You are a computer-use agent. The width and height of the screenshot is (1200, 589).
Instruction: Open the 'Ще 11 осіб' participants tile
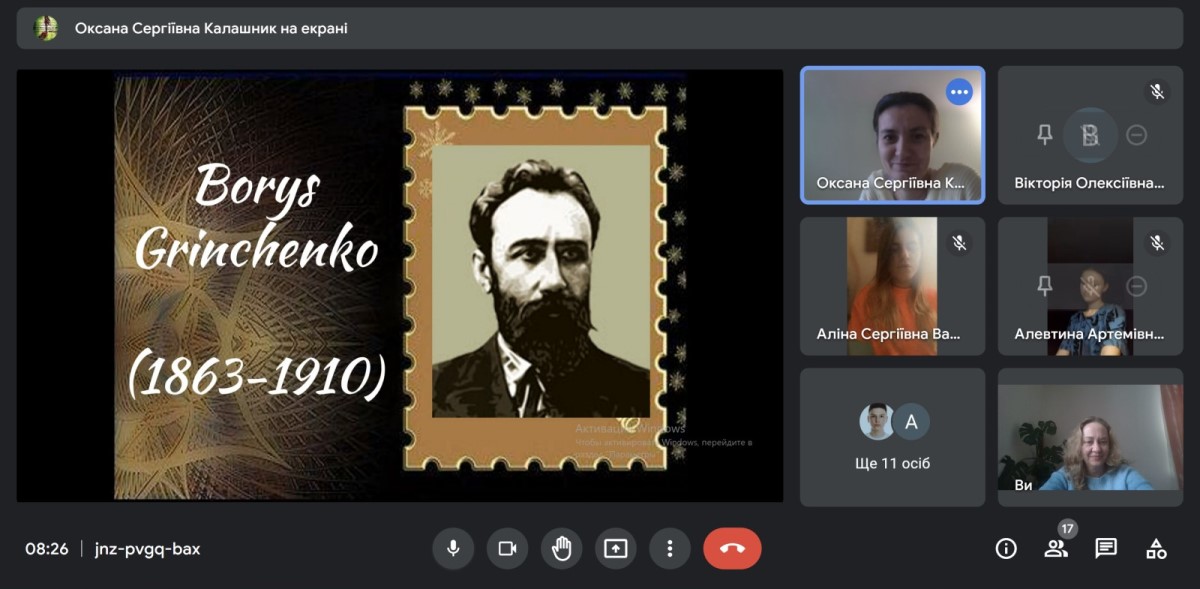[893, 437]
